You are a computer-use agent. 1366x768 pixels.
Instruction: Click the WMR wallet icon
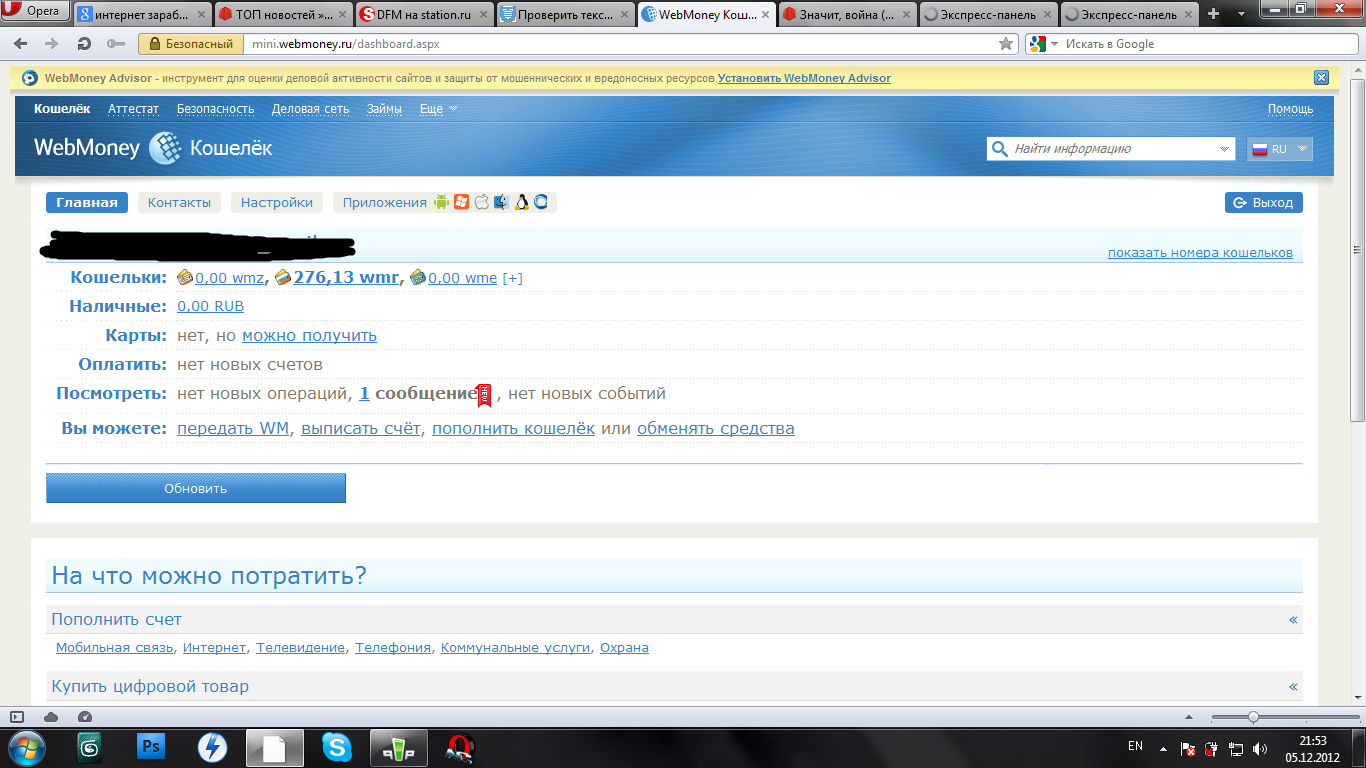point(283,278)
